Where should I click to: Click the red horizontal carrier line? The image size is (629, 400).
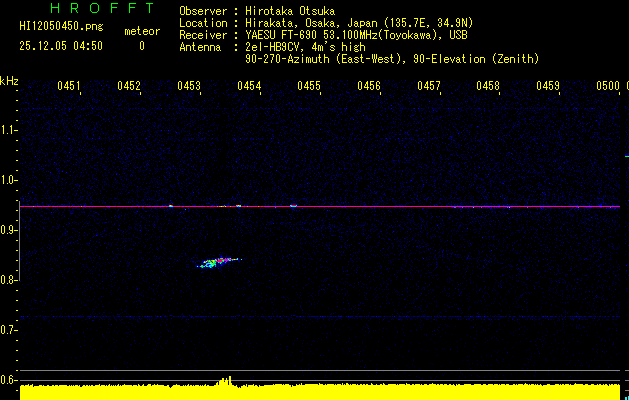tap(400, 207)
